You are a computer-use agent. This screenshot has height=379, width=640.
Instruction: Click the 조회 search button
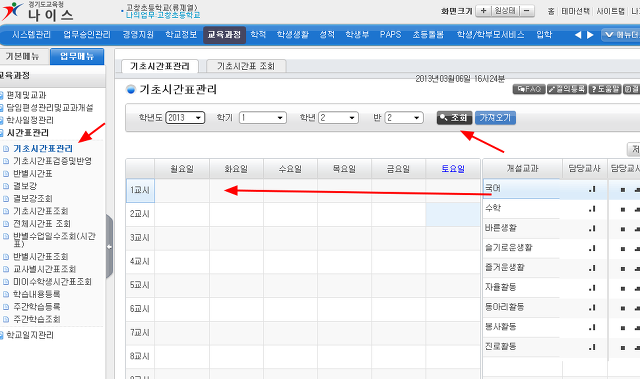(x=454, y=118)
